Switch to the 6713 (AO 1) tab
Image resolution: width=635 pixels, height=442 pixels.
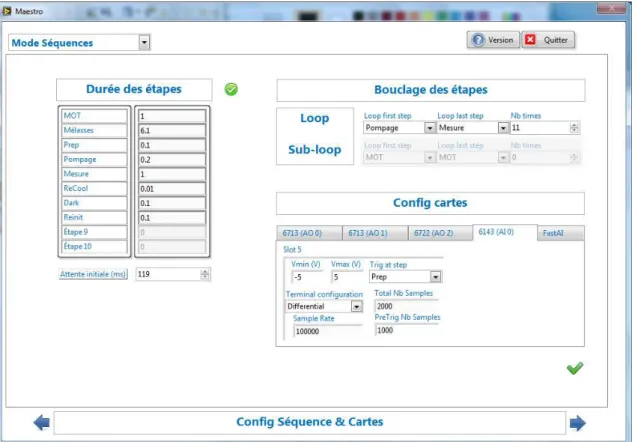[x=375, y=233]
